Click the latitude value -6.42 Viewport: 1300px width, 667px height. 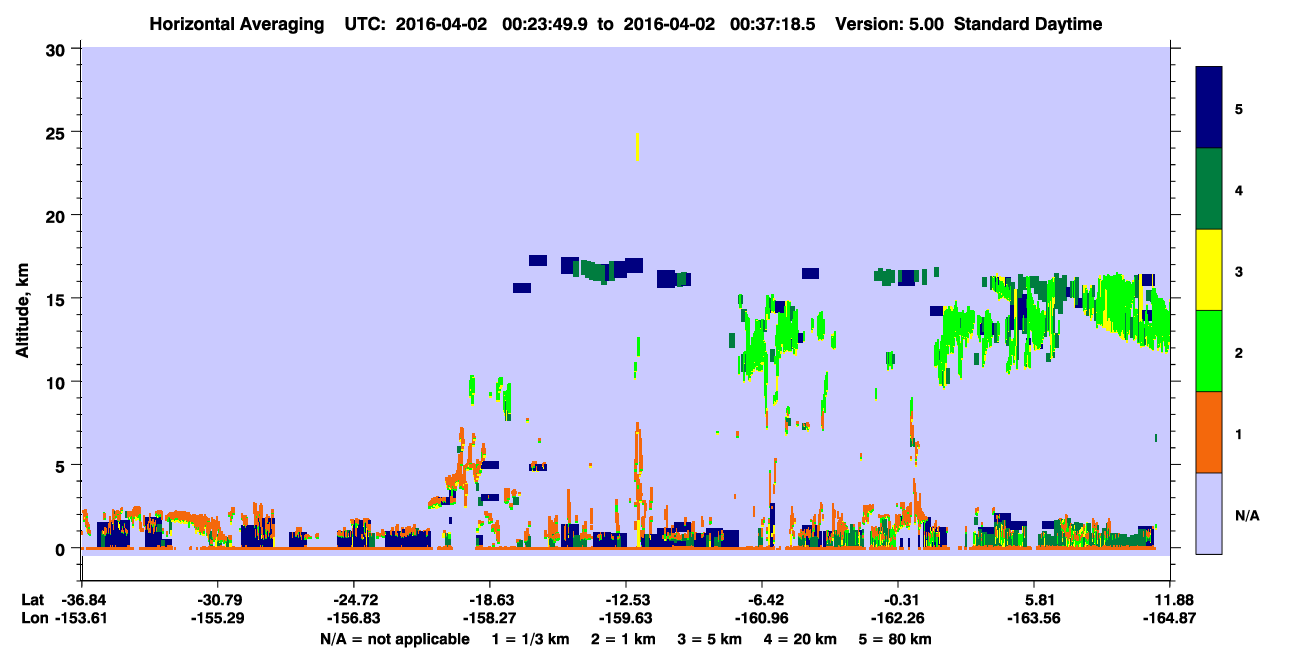pyautogui.click(x=763, y=600)
